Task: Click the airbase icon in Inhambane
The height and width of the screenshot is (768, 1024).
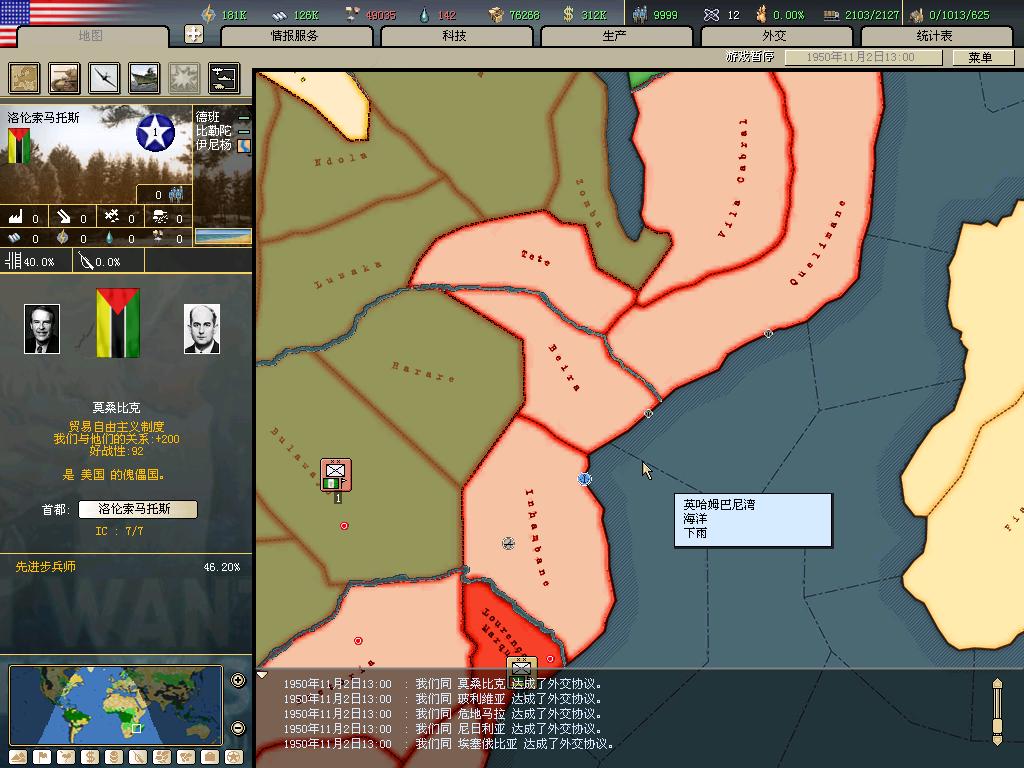Action: click(x=508, y=543)
